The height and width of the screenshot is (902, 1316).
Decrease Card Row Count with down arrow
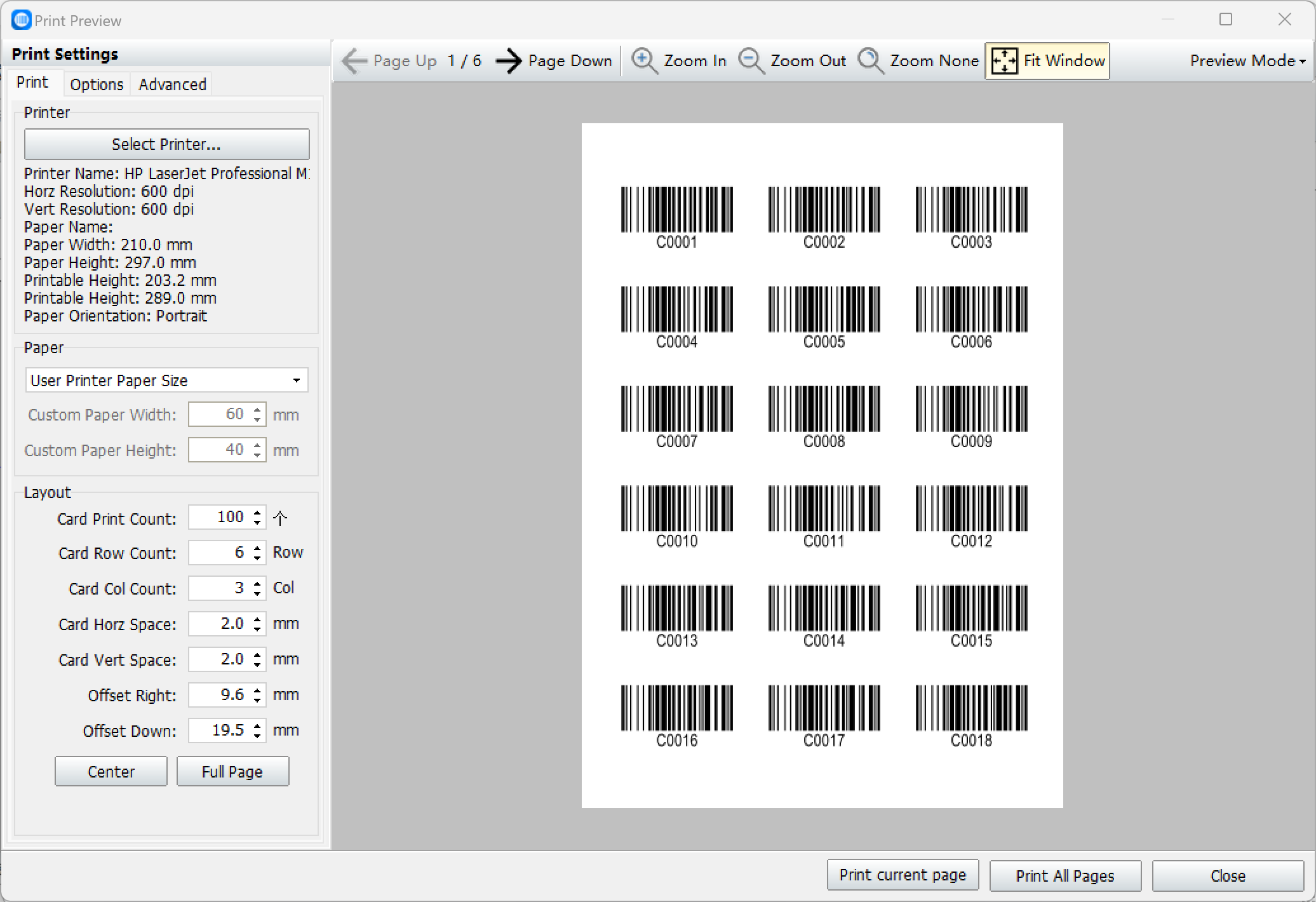coord(257,558)
